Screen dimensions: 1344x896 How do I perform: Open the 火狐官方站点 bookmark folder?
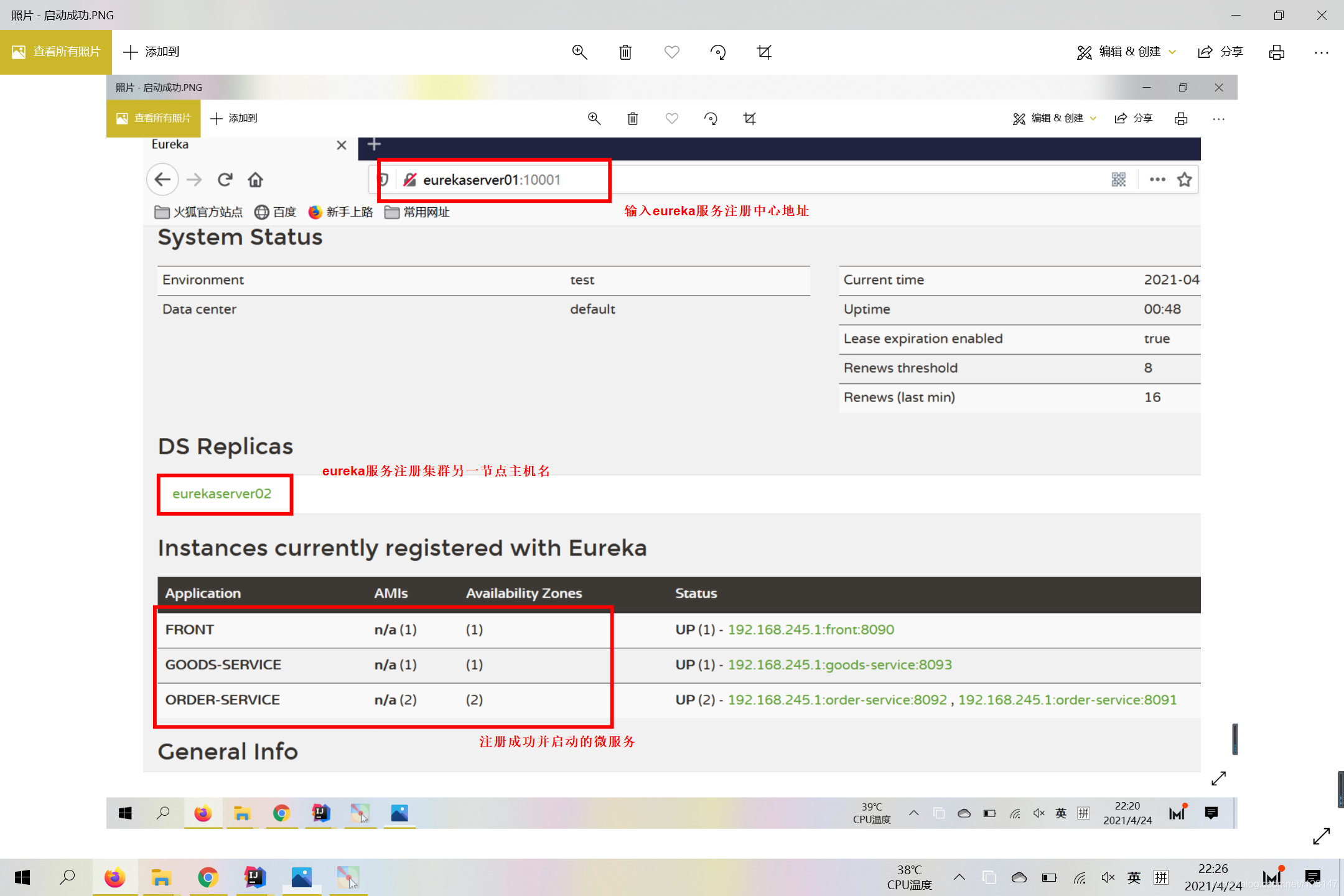[x=198, y=212]
